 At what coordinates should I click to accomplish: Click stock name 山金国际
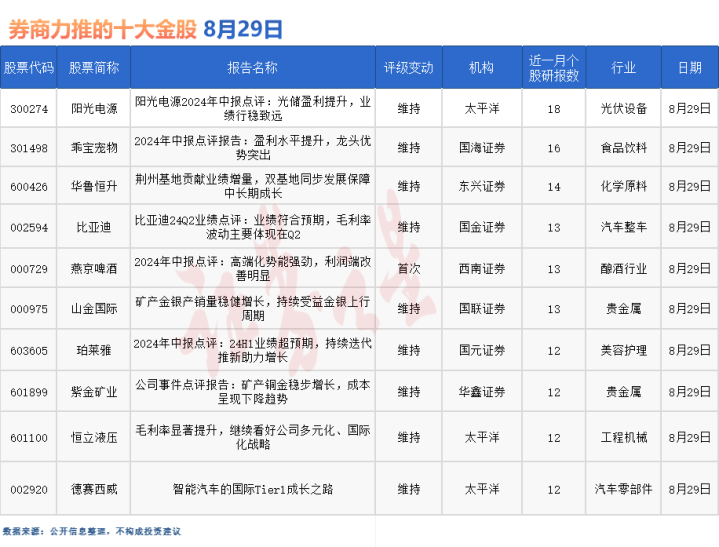click(94, 309)
